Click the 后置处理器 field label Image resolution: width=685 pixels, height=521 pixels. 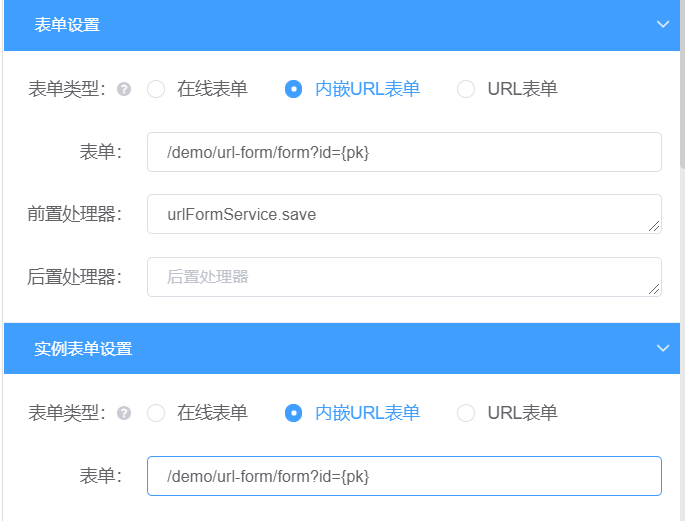click(74, 277)
